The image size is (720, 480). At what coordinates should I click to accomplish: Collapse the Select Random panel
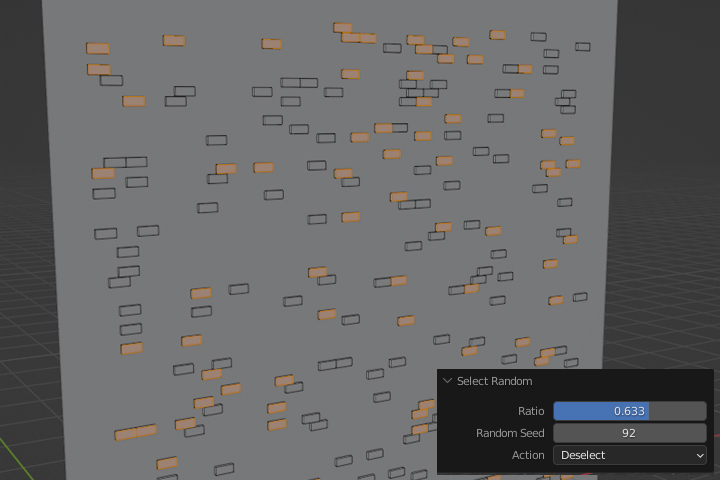(x=447, y=381)
